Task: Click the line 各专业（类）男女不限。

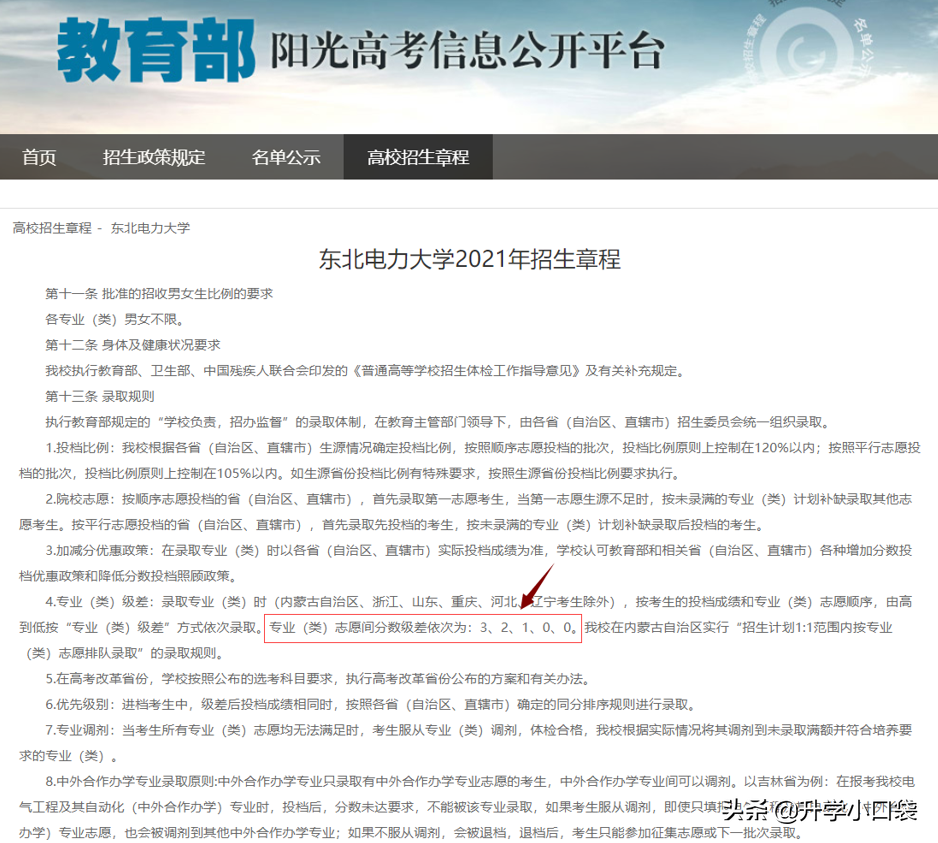Action: pos(114,319)
